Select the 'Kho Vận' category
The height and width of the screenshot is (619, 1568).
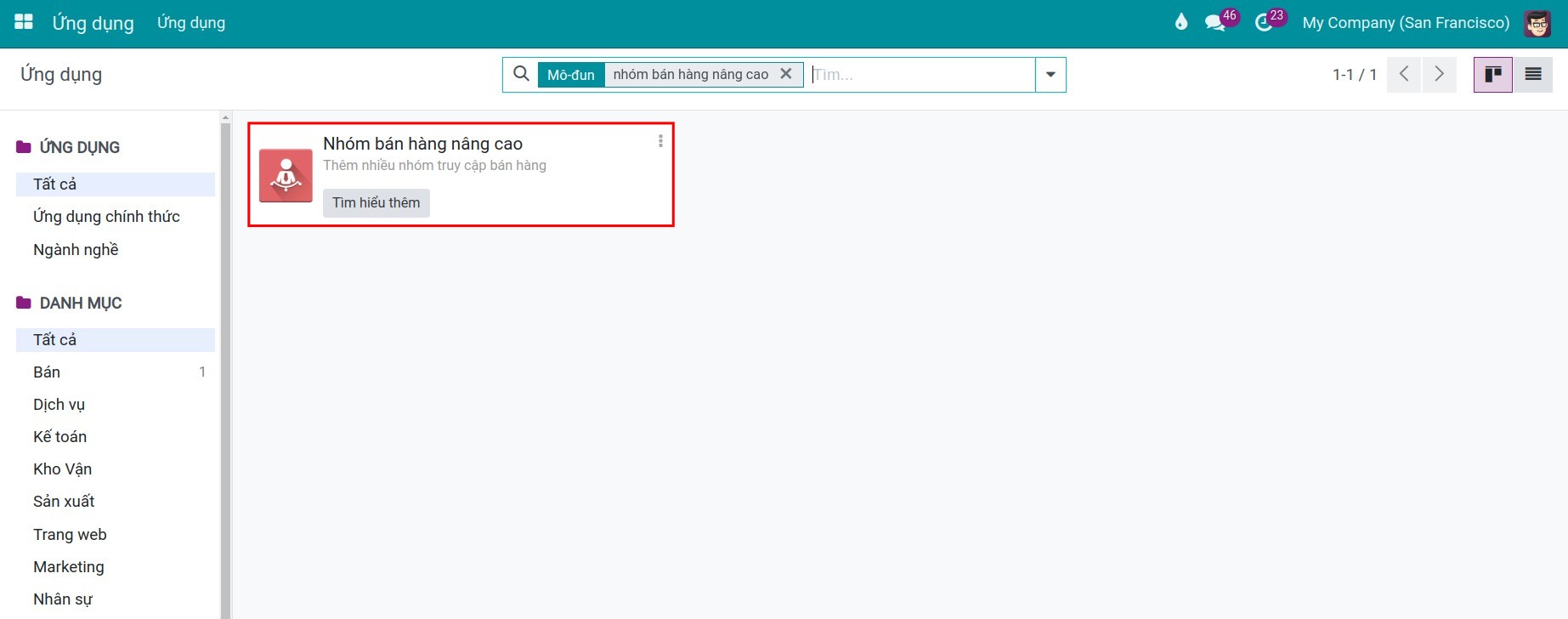[x=116, y=469]
